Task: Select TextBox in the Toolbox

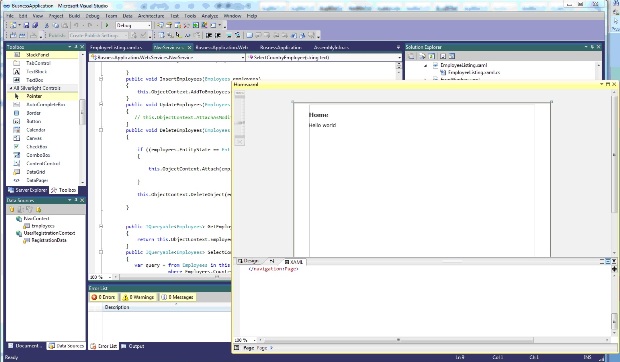Action: pos(42,80)
